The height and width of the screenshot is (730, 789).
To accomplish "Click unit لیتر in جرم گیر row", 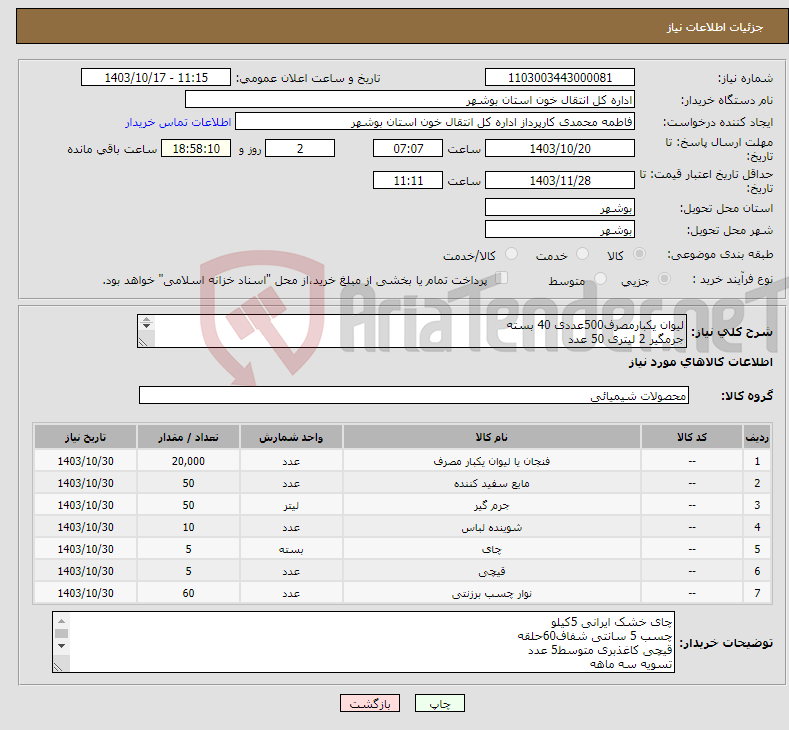I will pos(291,506).
